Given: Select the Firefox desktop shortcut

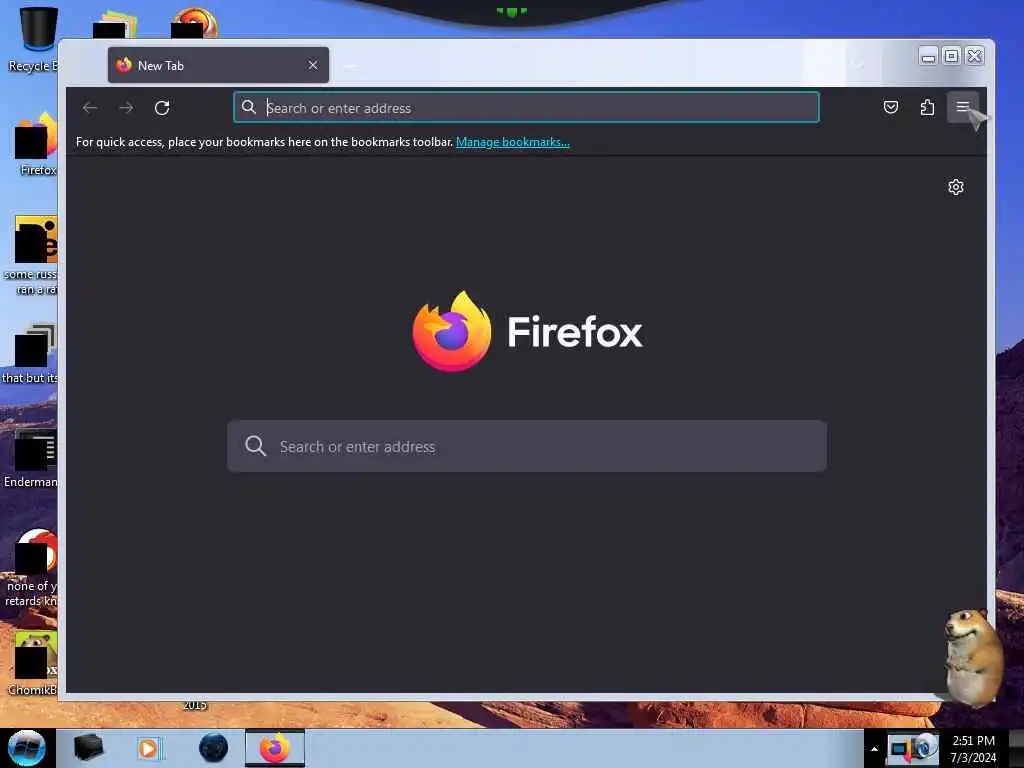Looking at the screenshot, I should 36,144.
